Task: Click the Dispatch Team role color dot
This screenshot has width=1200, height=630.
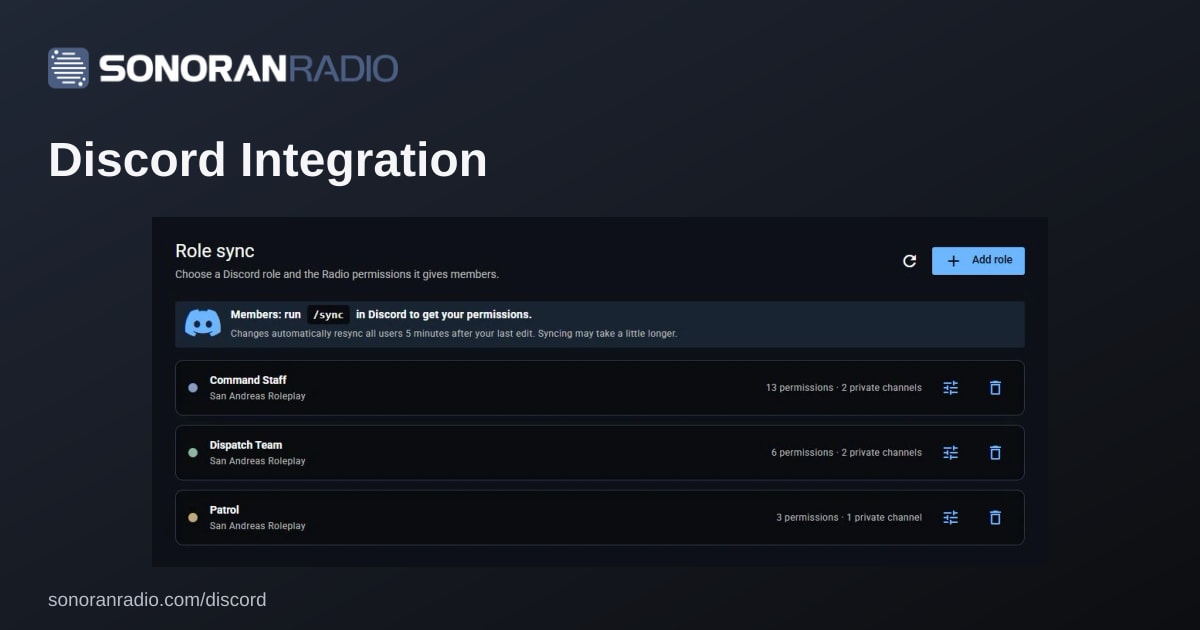Action: tap(193, 453)
